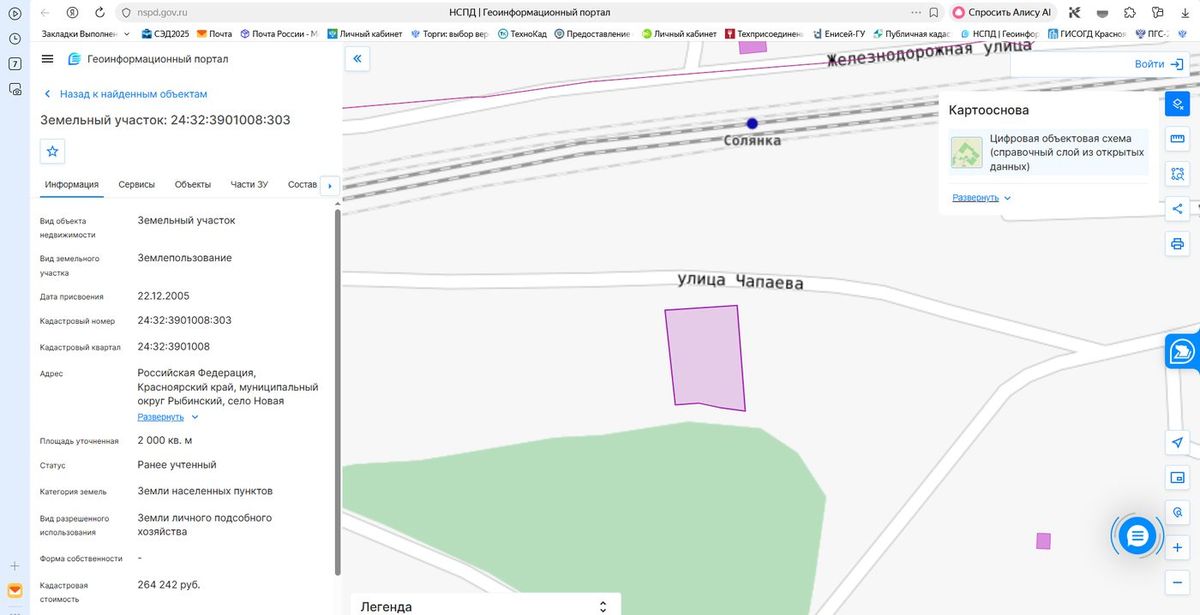Click cadastral cost value 264 242 руб.
The height and width of the screenshot is (615, 1200).
tap(168, 584)
